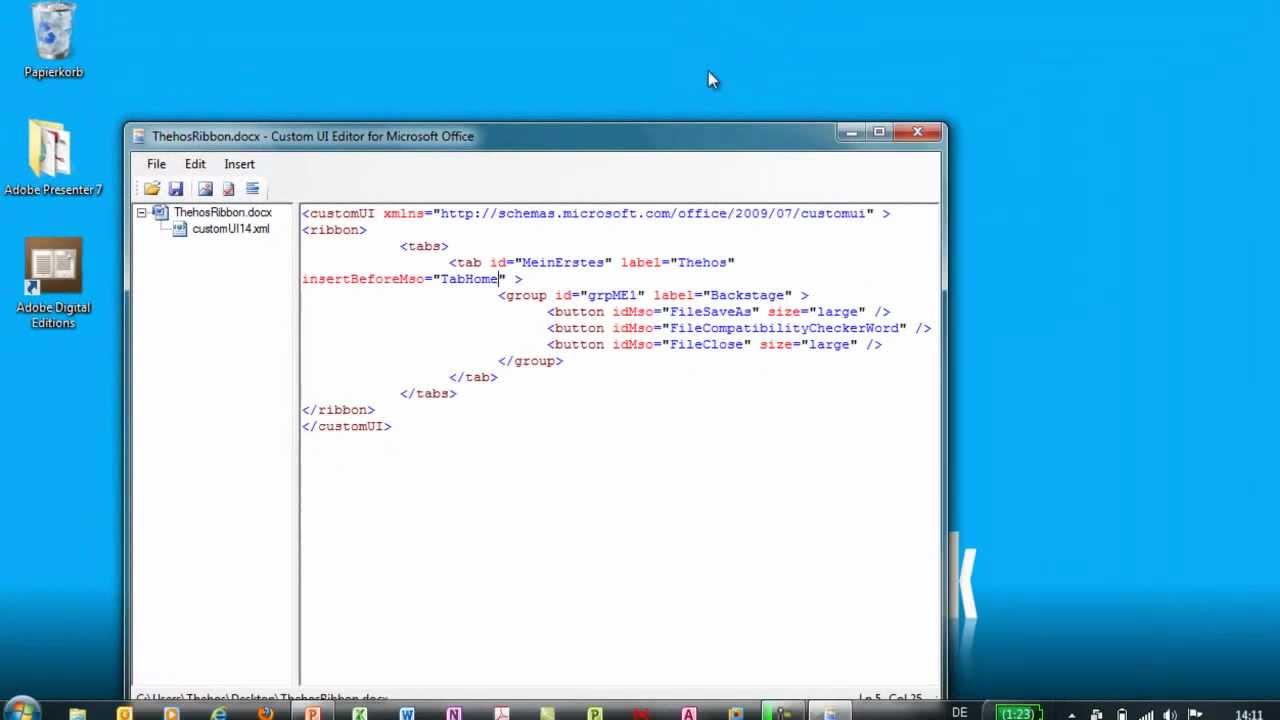Open Internet Explorer from the taskbar

[x=218, y=713]
